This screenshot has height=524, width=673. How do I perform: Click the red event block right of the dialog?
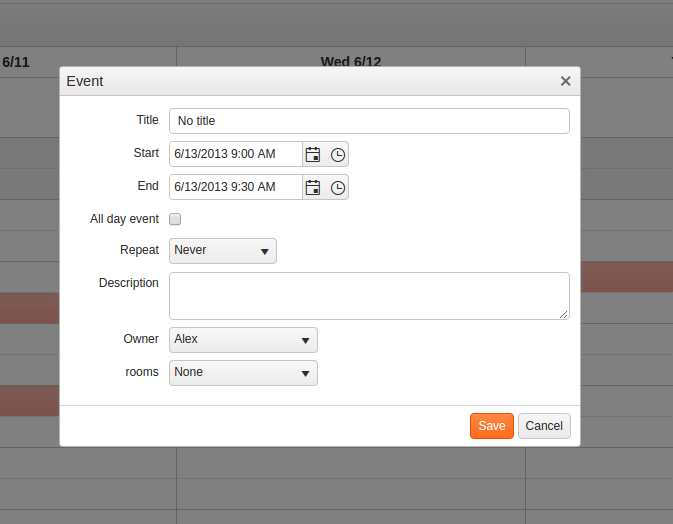click(626, 277)
